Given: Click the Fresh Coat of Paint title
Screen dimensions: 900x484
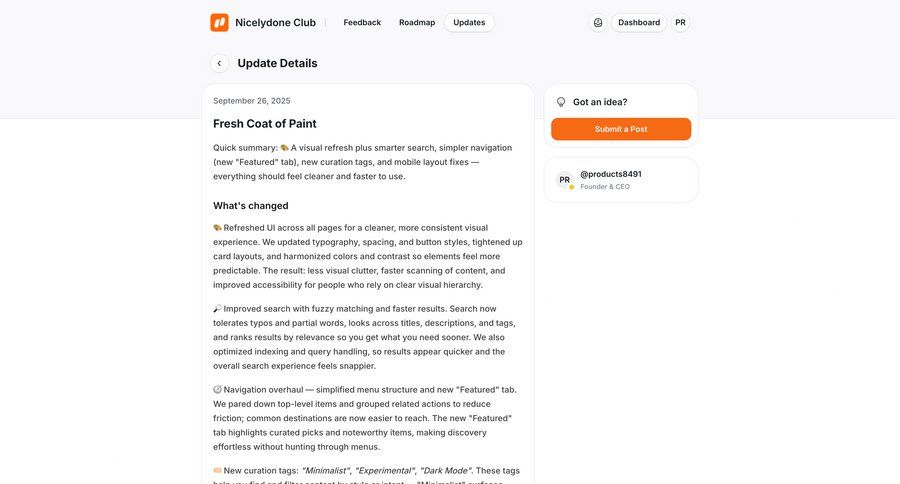Looking at the screenshot, I should coord(265,124).
